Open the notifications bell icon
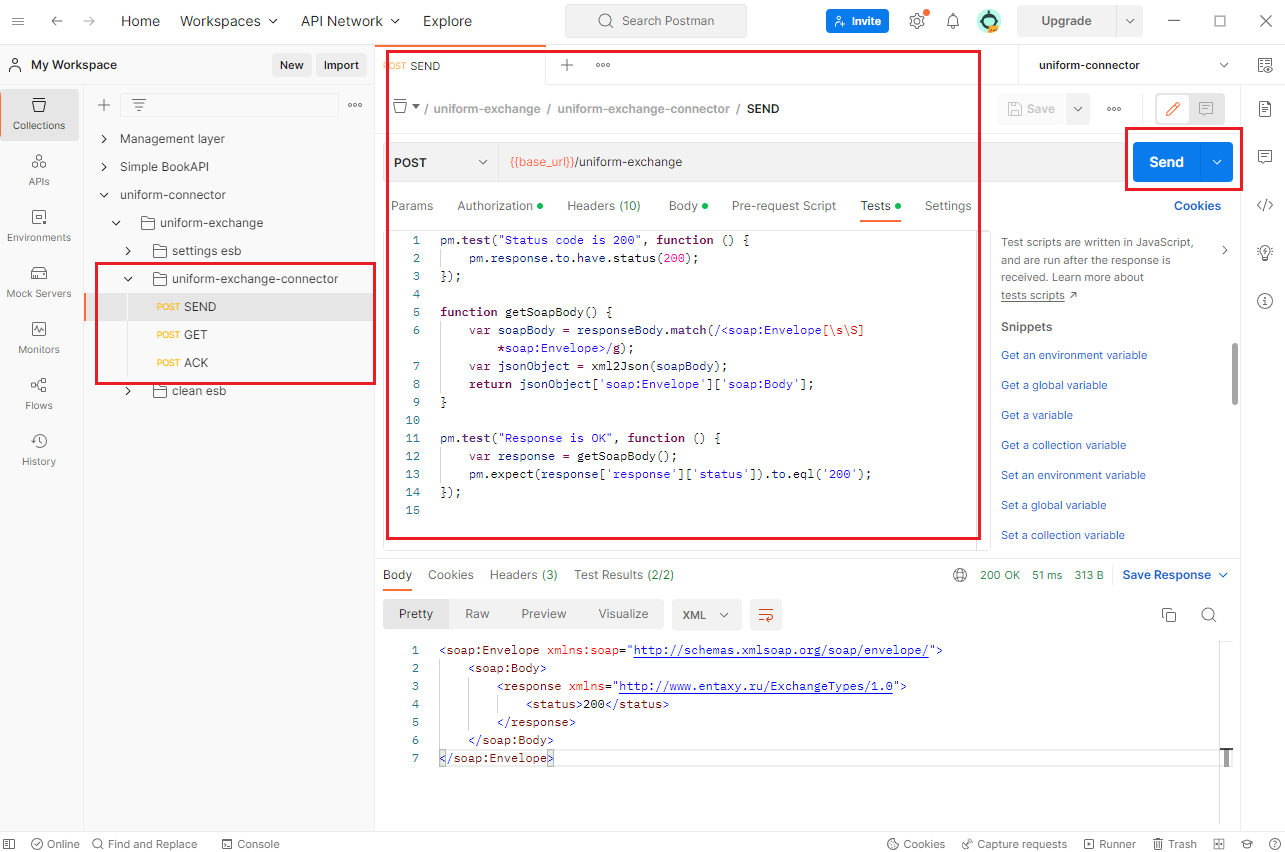 point(953,21)
